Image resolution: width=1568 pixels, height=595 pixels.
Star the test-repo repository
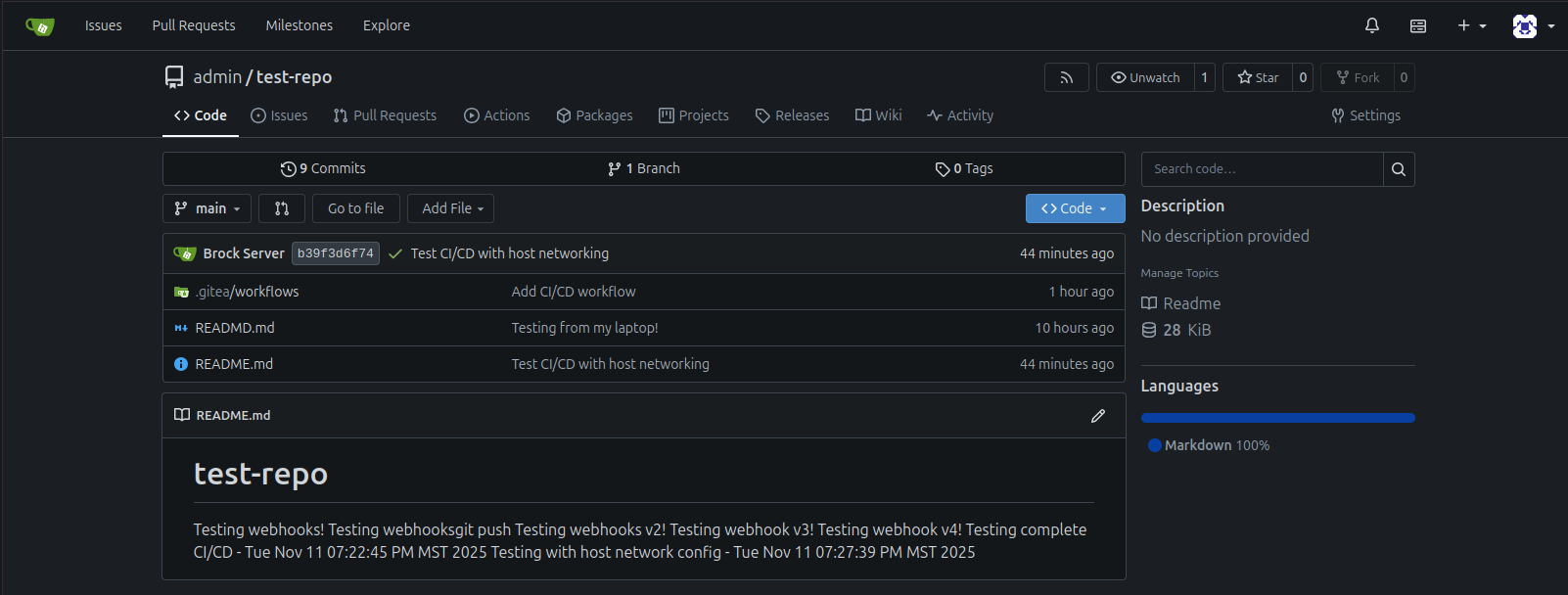(1258, 77)
